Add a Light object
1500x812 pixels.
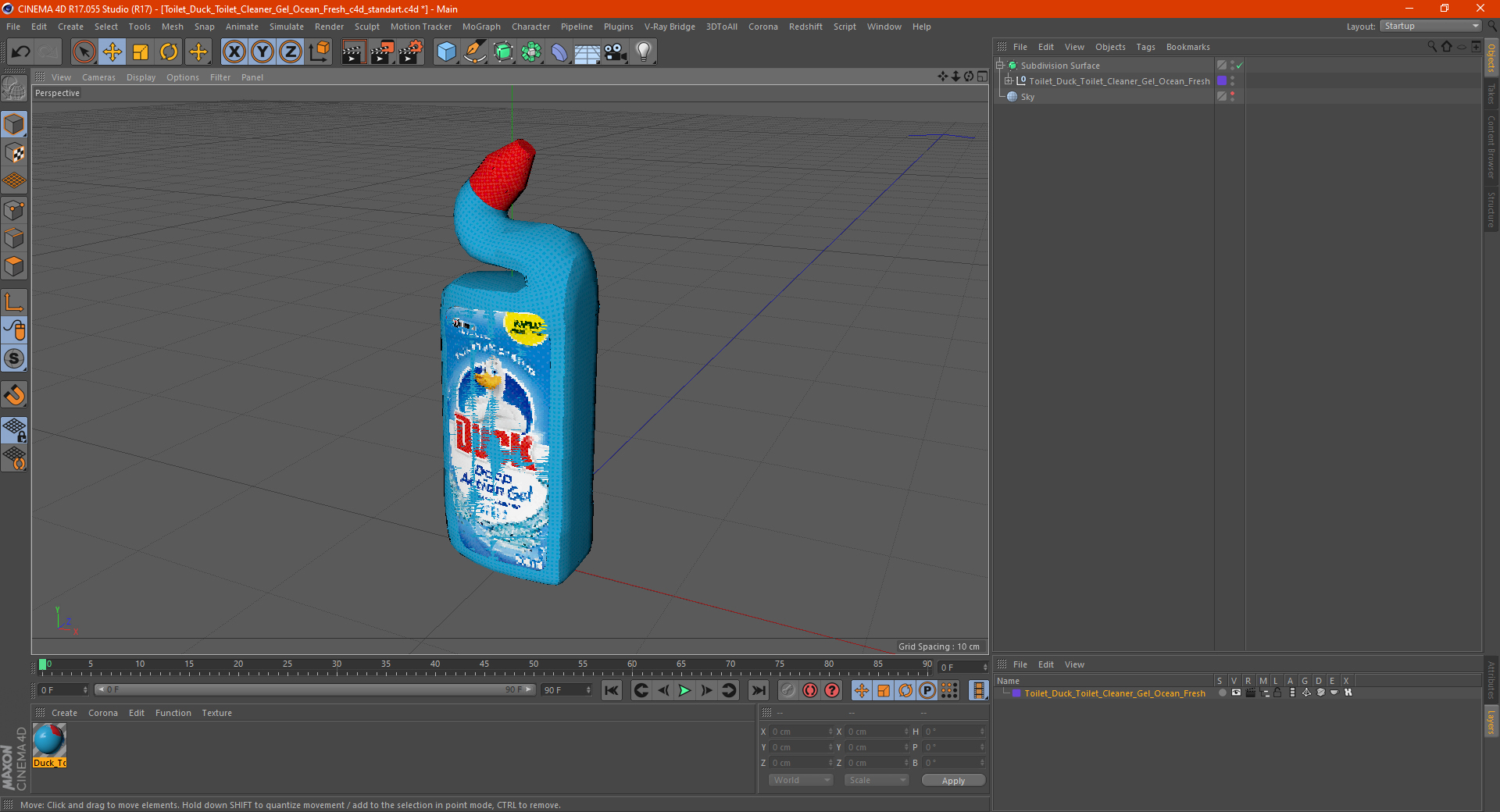pyautogui.click(x=644, y=52)
